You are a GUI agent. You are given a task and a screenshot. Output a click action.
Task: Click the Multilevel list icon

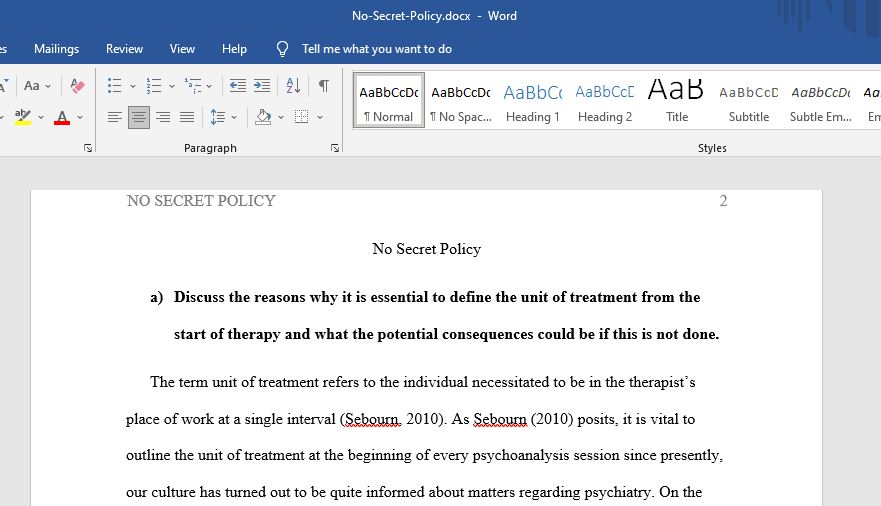tap(193, 86)
